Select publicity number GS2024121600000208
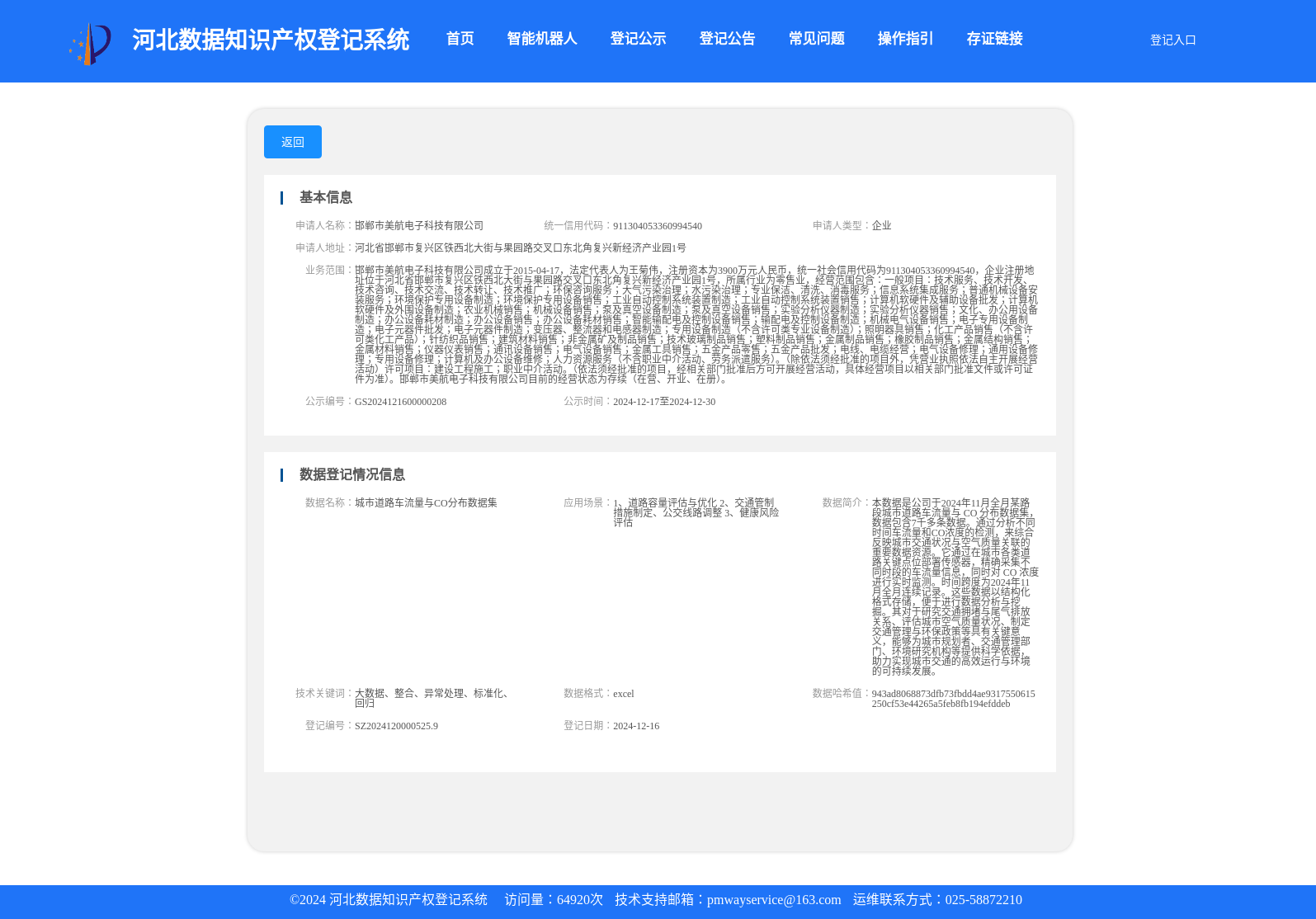The height and width of the screenshot is (919, 1316). (x=400, y=402)
